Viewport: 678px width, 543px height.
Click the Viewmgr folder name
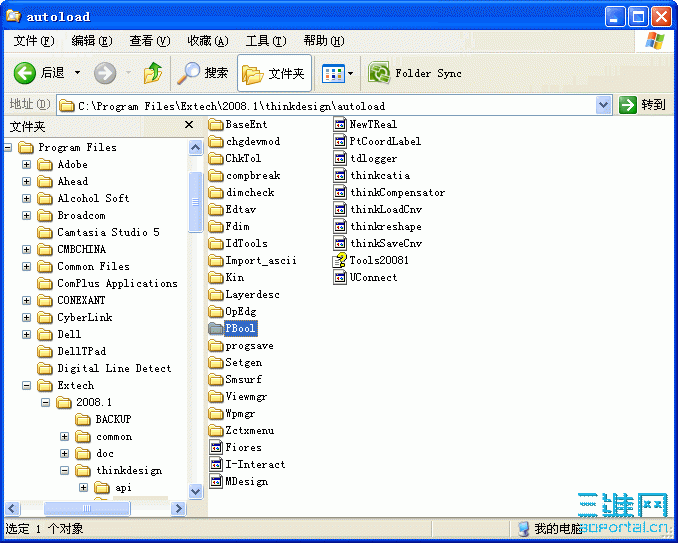point(246,397)
